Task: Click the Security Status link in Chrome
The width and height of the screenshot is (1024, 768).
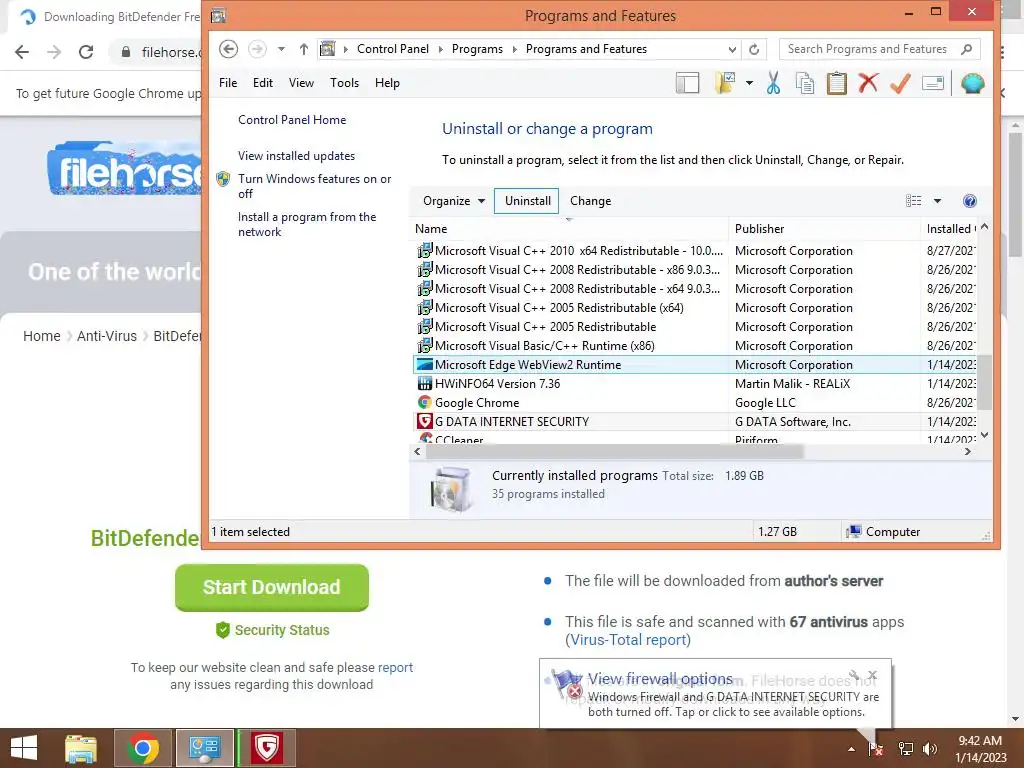Action: pos(273,630)
